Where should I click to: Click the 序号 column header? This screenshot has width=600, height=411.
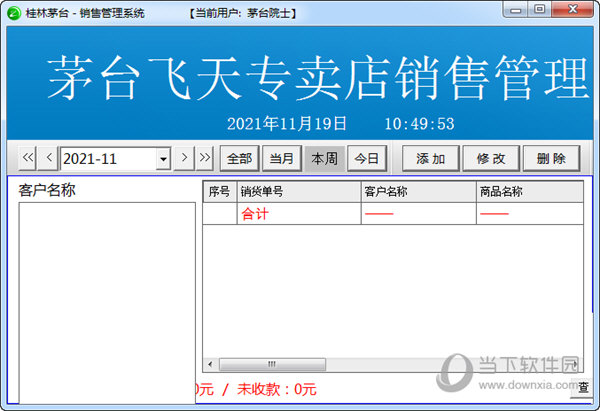click(x=220, y=191)
